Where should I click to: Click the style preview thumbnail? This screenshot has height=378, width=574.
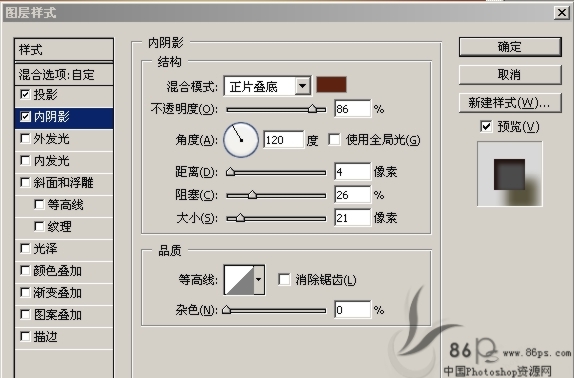coord(510,174)
